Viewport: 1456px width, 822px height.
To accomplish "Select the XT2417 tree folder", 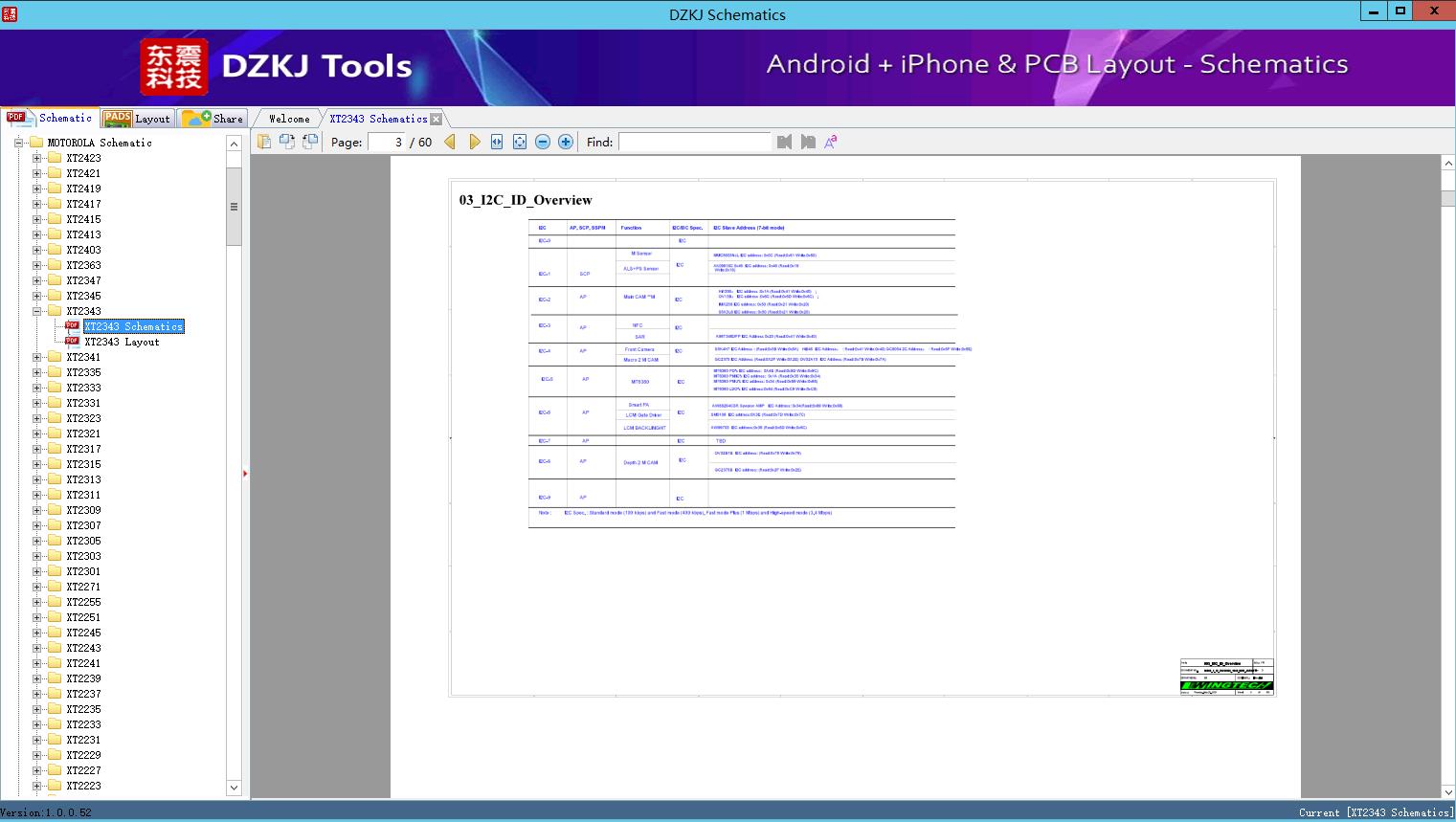I will 83,204.
